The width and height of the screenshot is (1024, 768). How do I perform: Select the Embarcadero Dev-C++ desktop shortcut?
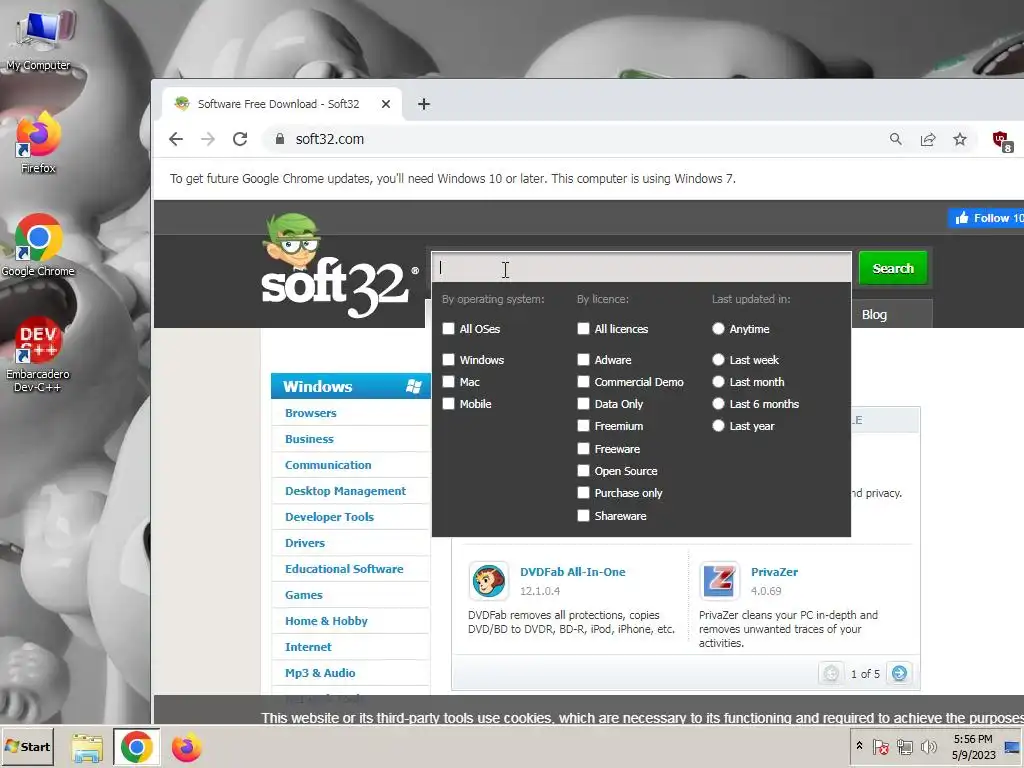pos(38,354)
